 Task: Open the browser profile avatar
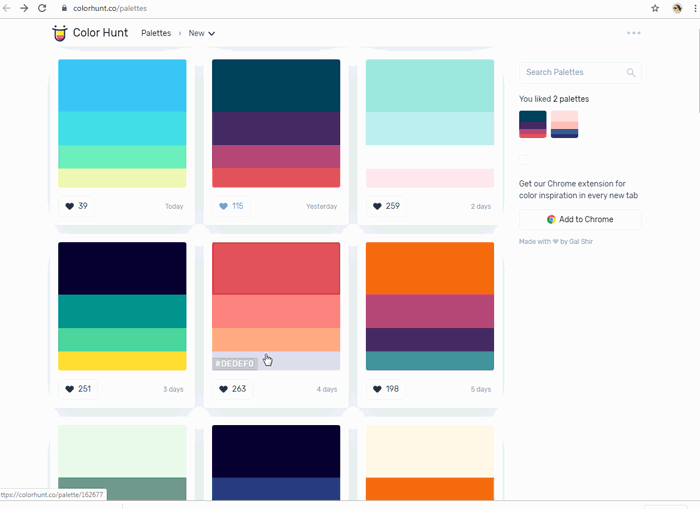tap(677, 8)
